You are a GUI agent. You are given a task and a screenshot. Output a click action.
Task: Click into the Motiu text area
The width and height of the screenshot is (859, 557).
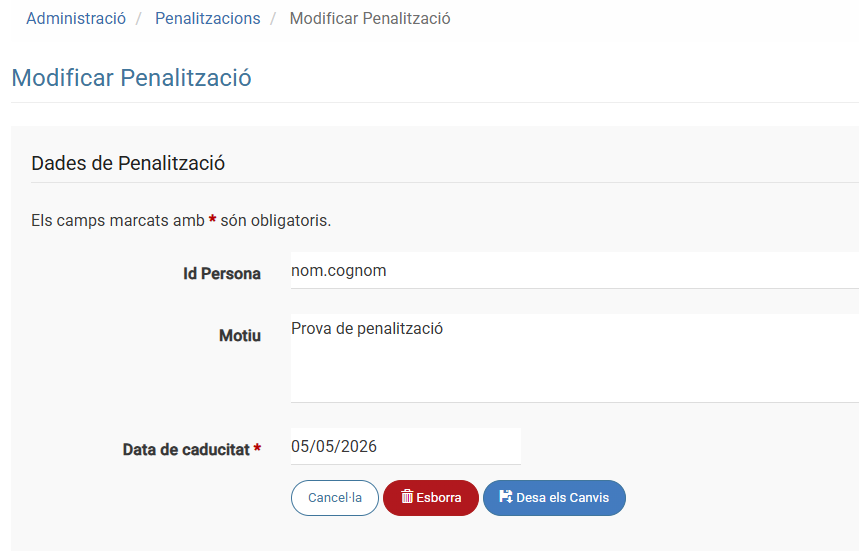[574, 358]
